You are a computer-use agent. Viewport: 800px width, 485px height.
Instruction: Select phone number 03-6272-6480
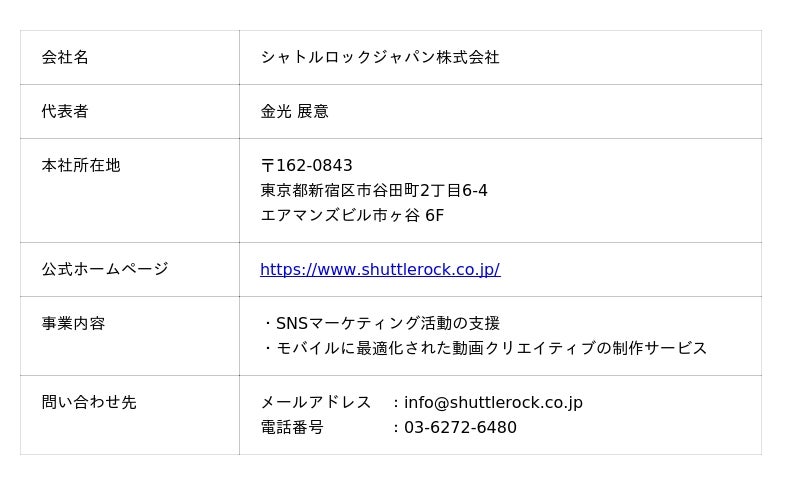tap(460, 427)
